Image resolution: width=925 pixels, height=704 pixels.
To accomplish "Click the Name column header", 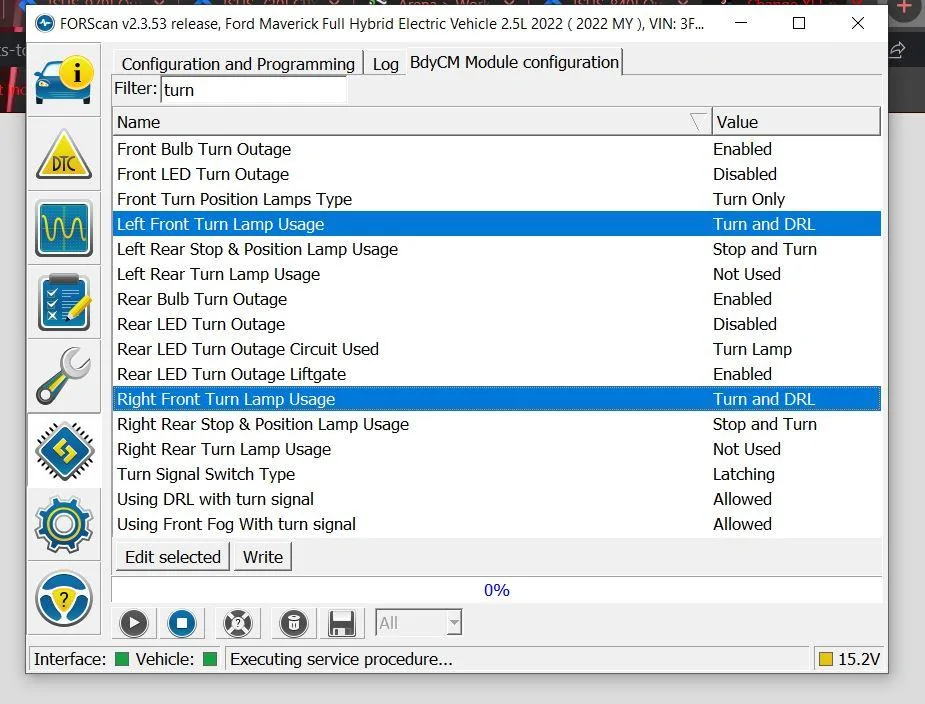I will [412, 122].
